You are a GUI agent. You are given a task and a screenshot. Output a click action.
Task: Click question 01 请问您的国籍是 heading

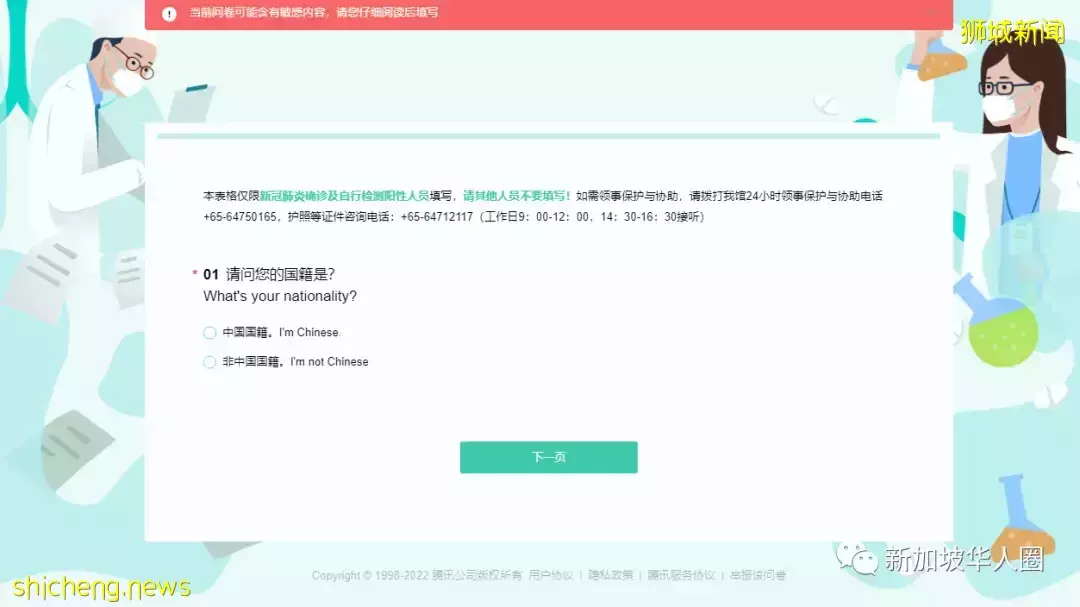(x=271, y=273)
